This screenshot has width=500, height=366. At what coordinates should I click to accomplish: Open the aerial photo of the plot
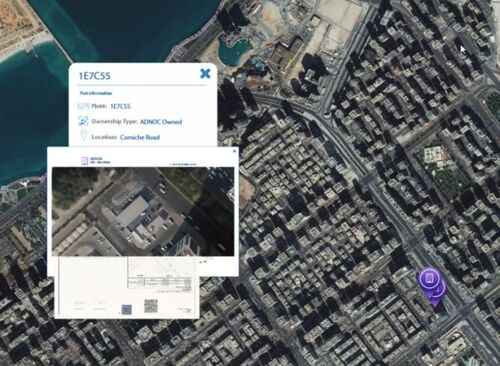[x=143, y=211]
